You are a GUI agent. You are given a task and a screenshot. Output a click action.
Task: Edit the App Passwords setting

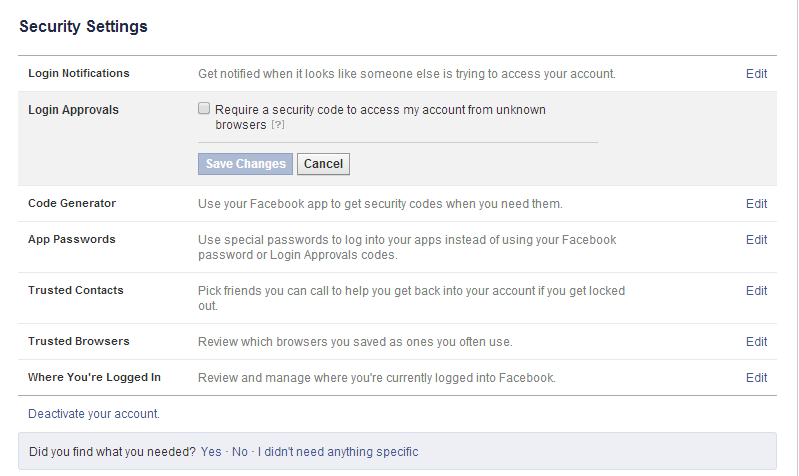pyautogui.click(x=756, y=240)
